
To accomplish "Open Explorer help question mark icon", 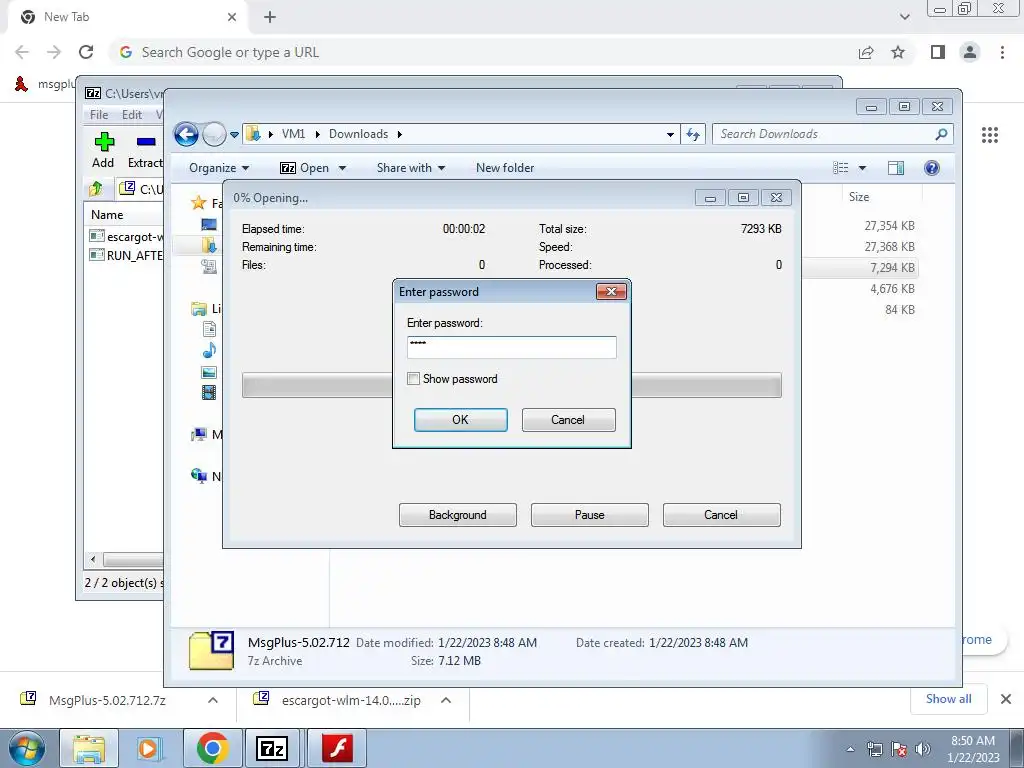I will (x=932, y=168).
